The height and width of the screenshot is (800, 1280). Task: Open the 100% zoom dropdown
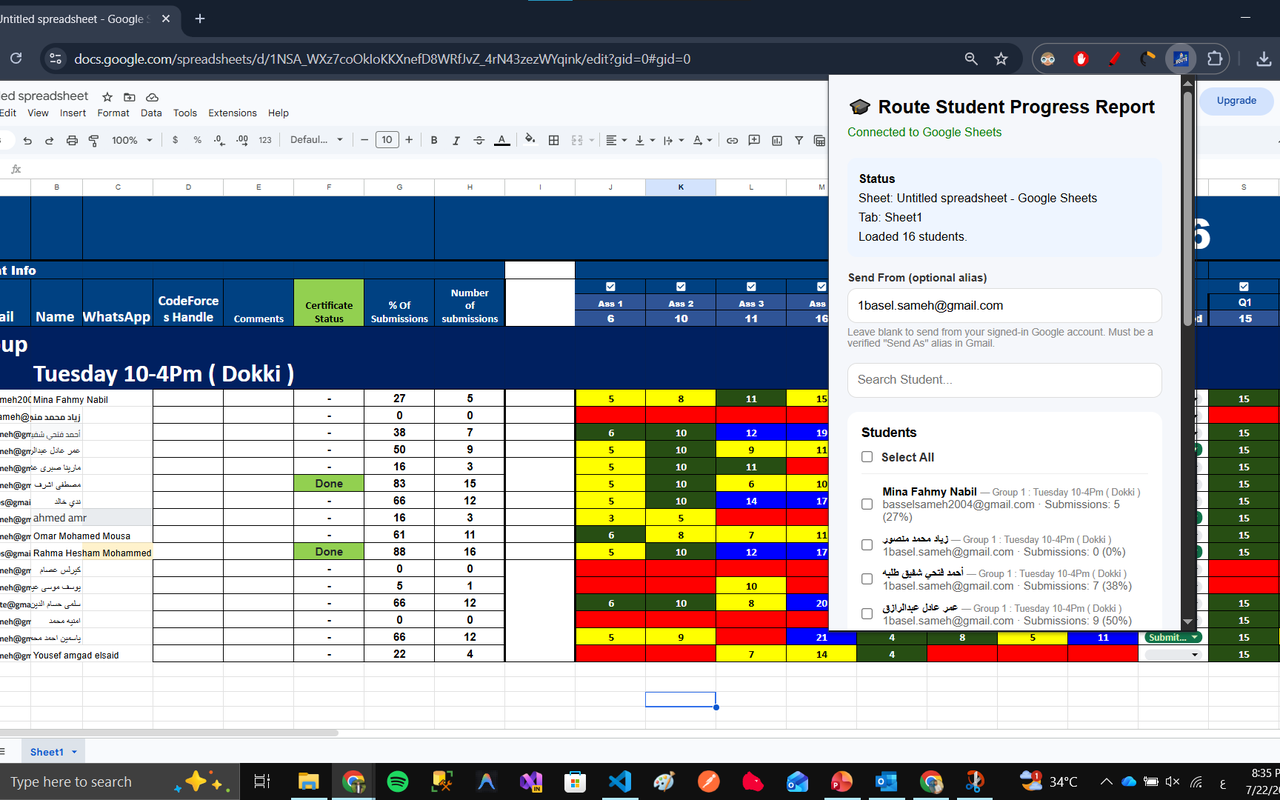point(132,140)
